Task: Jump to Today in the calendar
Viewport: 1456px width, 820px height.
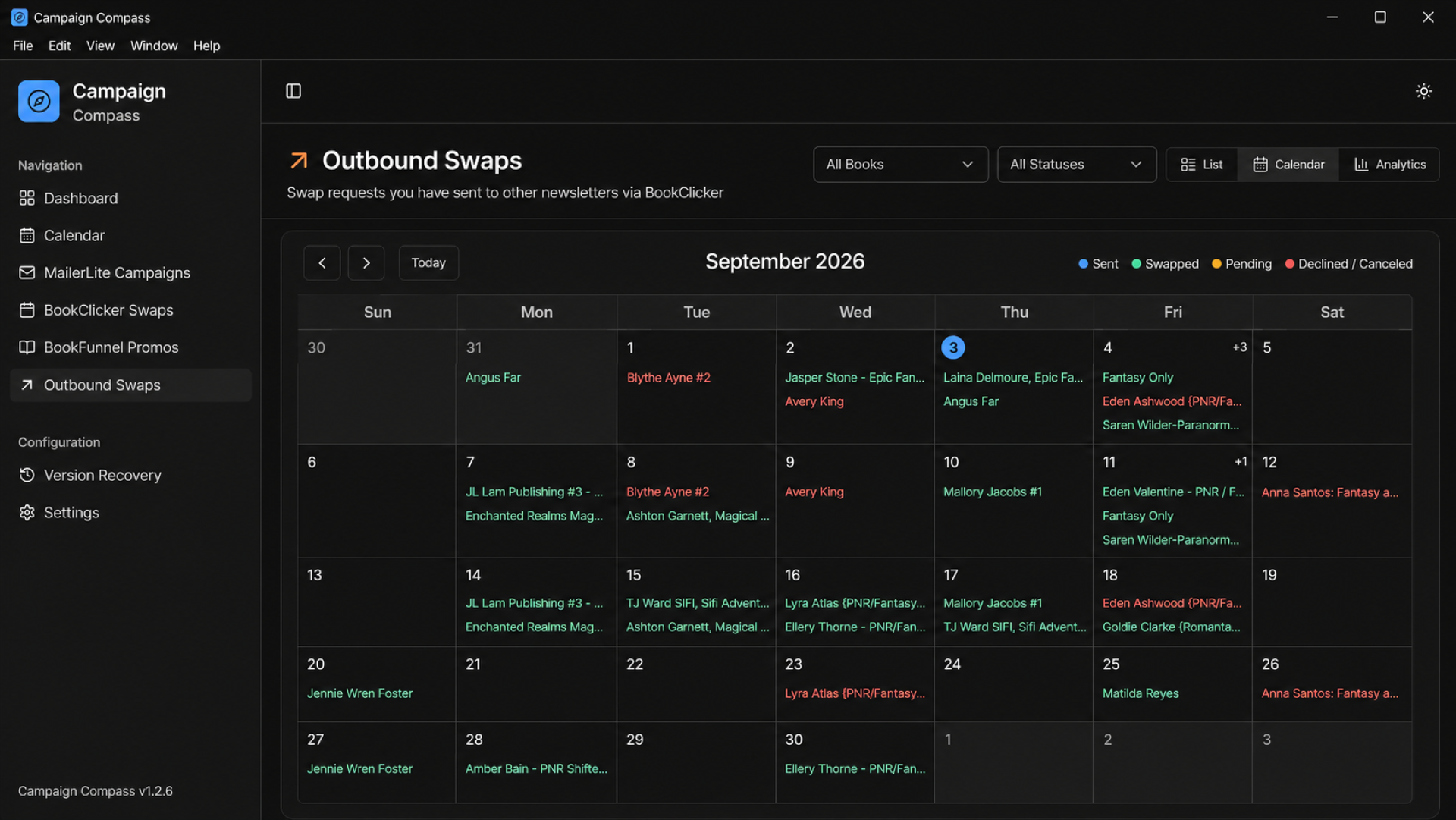Action: [428, 262]
